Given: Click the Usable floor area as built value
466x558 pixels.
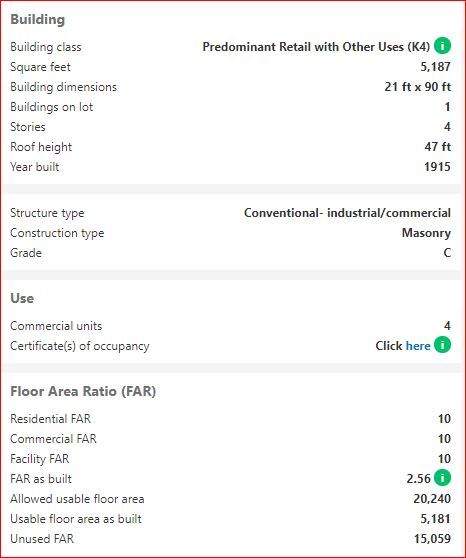Looking at the screenshot, I should (x=435, y=519).
